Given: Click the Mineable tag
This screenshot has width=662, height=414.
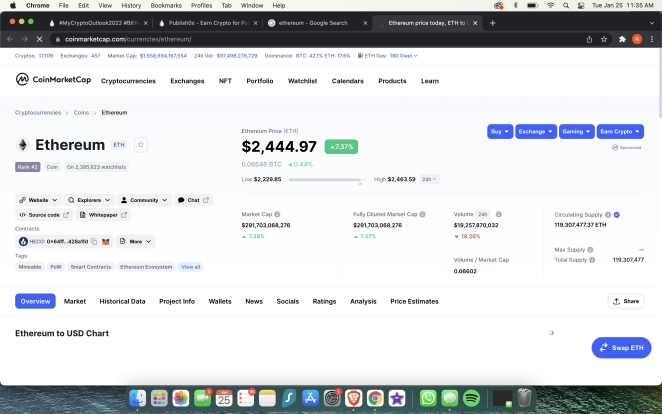Looking at the screenshot, I should [x=30, y=267].
